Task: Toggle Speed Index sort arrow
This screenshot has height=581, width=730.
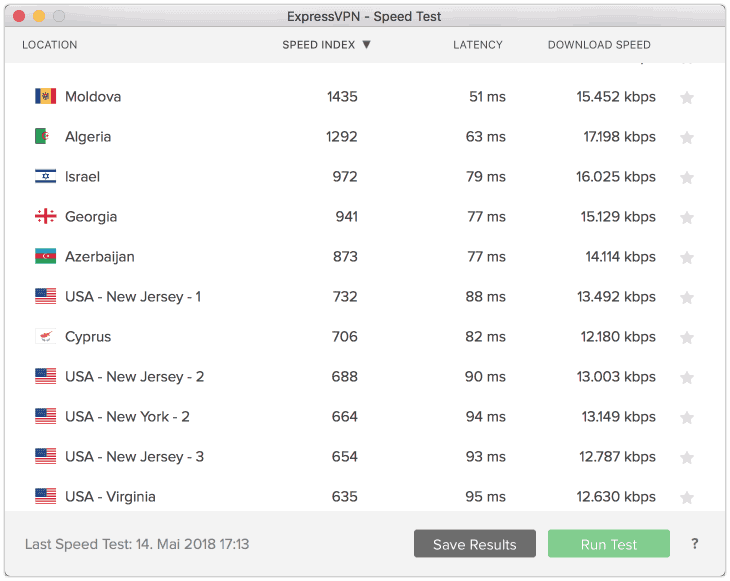Action: point(366,45)
